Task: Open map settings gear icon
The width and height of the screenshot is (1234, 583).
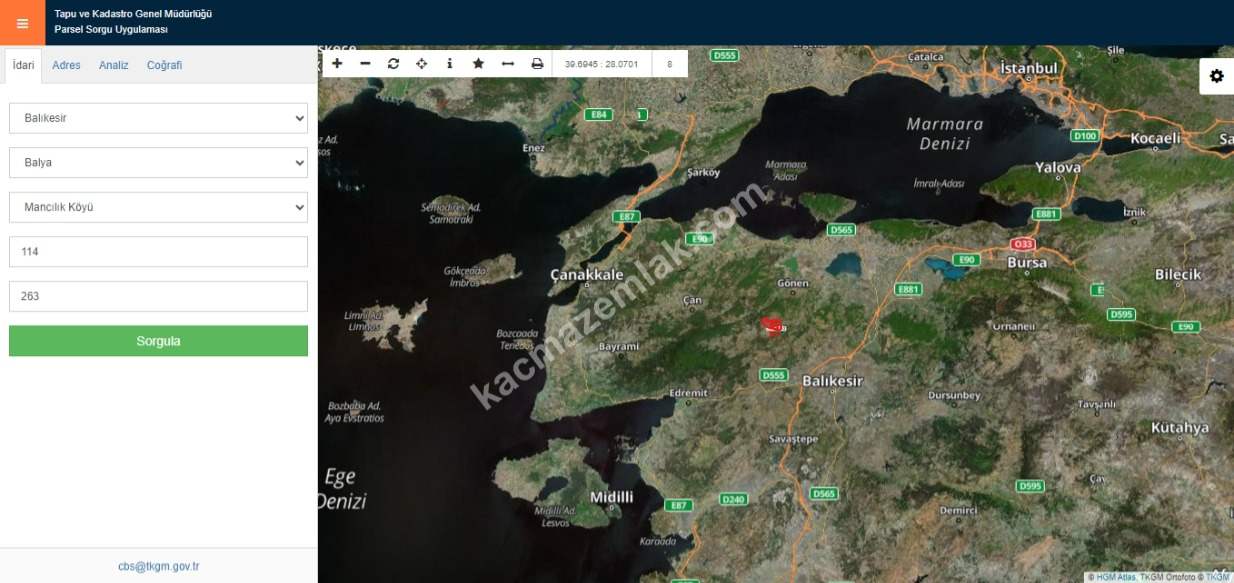Action: pos(1216,76)
